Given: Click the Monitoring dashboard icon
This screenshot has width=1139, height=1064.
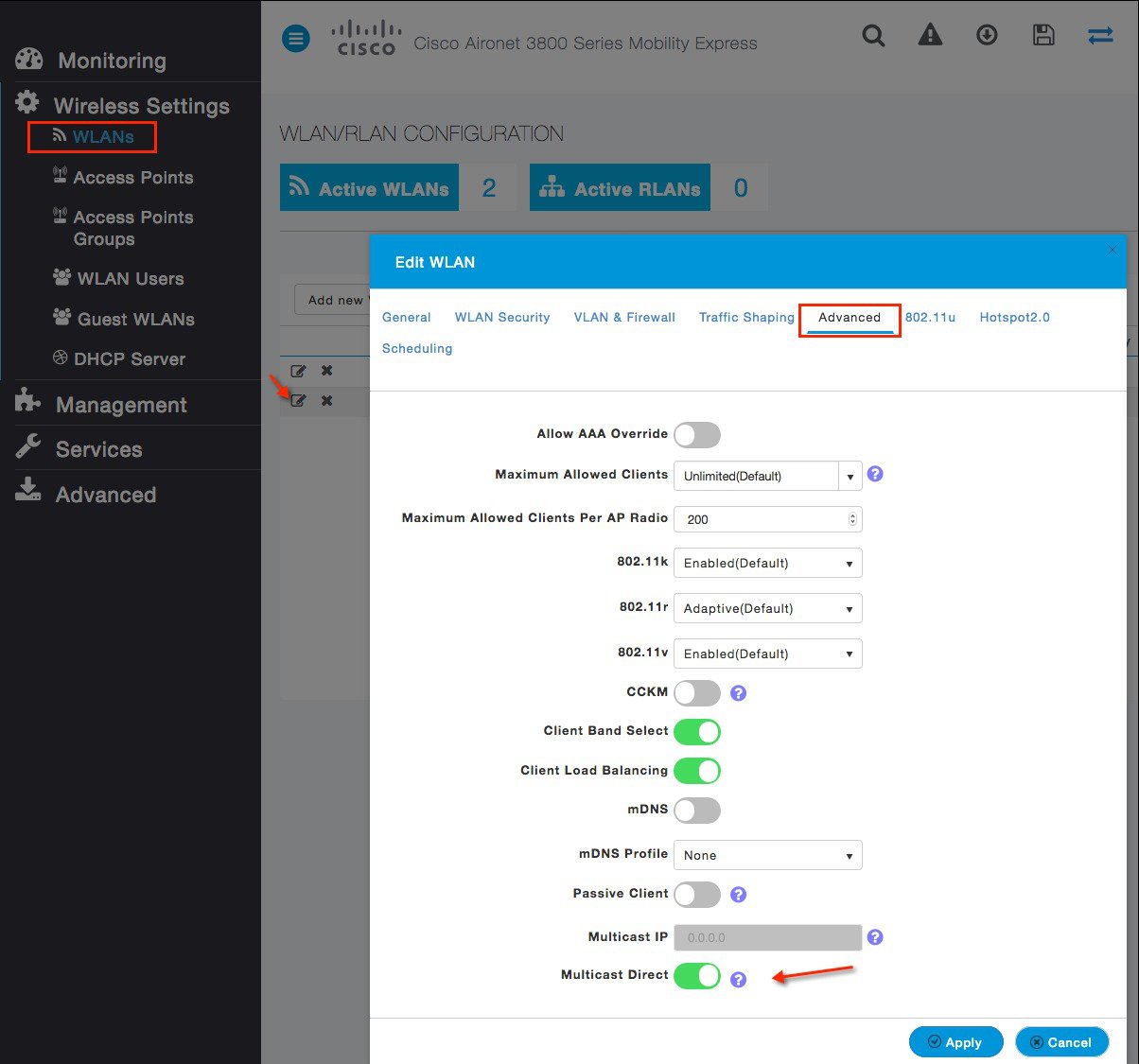Looking at the screenshot, I should tap(29, 60).
